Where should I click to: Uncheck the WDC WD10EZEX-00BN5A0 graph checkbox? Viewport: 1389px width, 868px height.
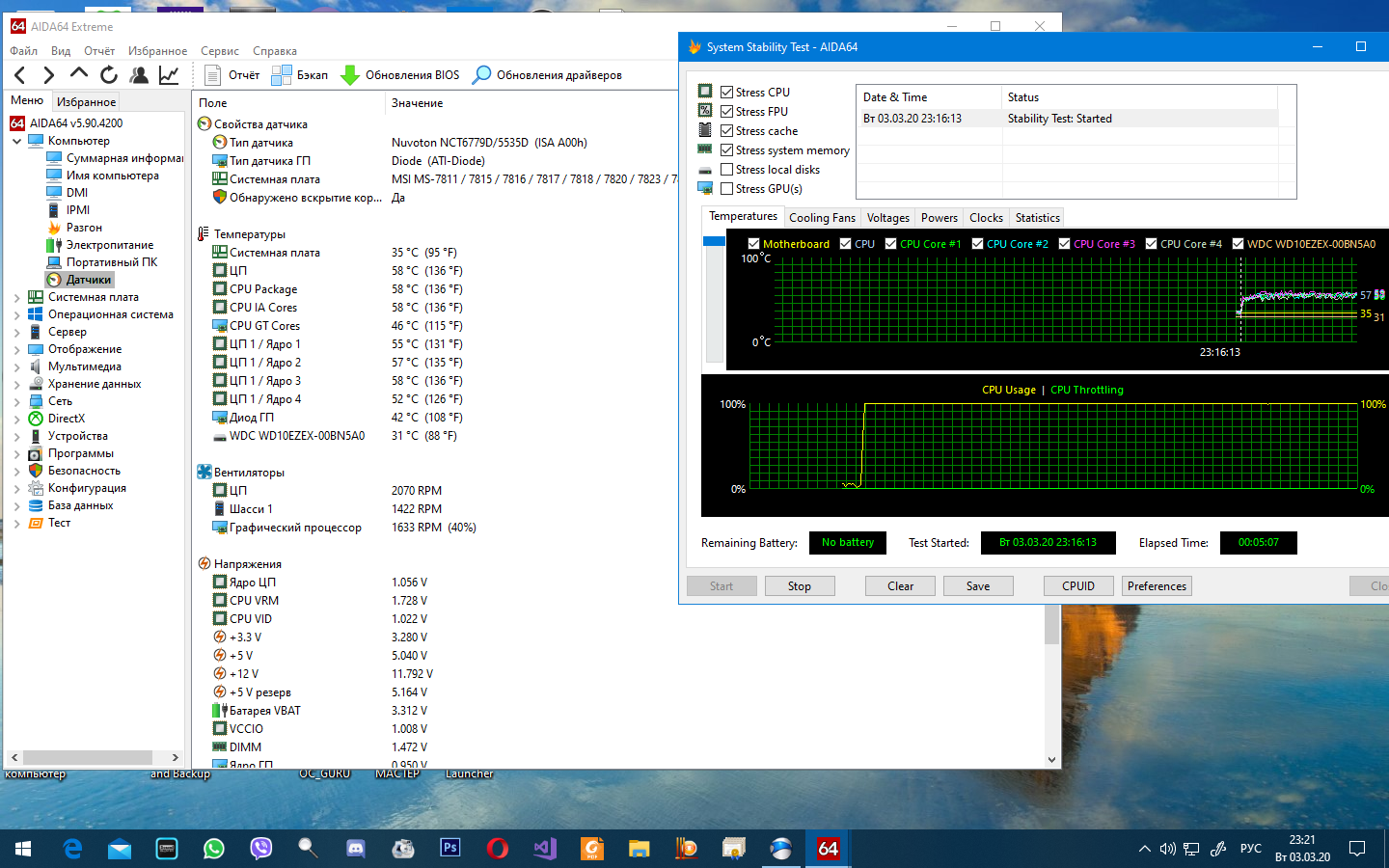[1239, 244]
